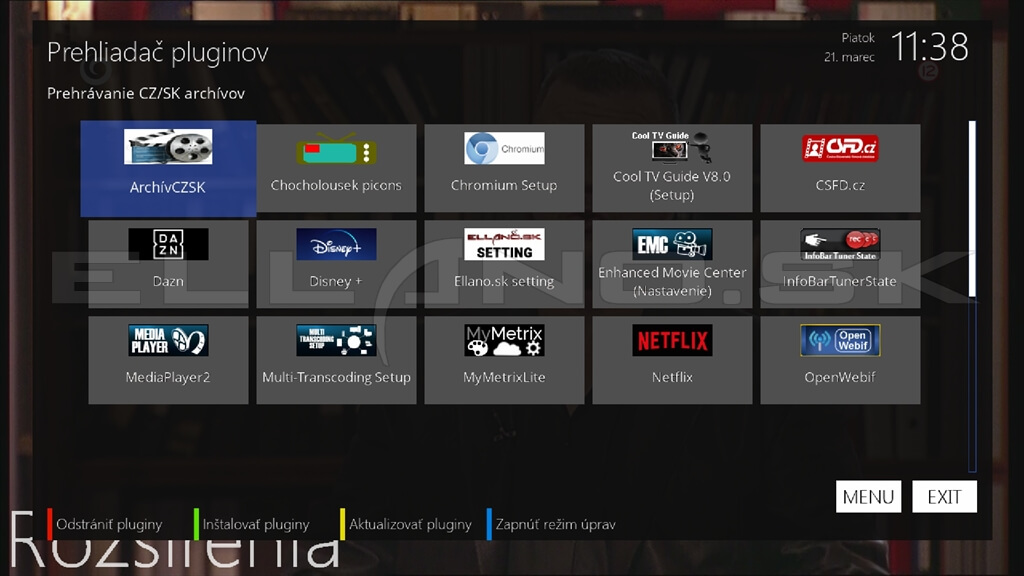Select the CSFD.cz label
This screenshot has height=576, width=1024.
[840, 185]
